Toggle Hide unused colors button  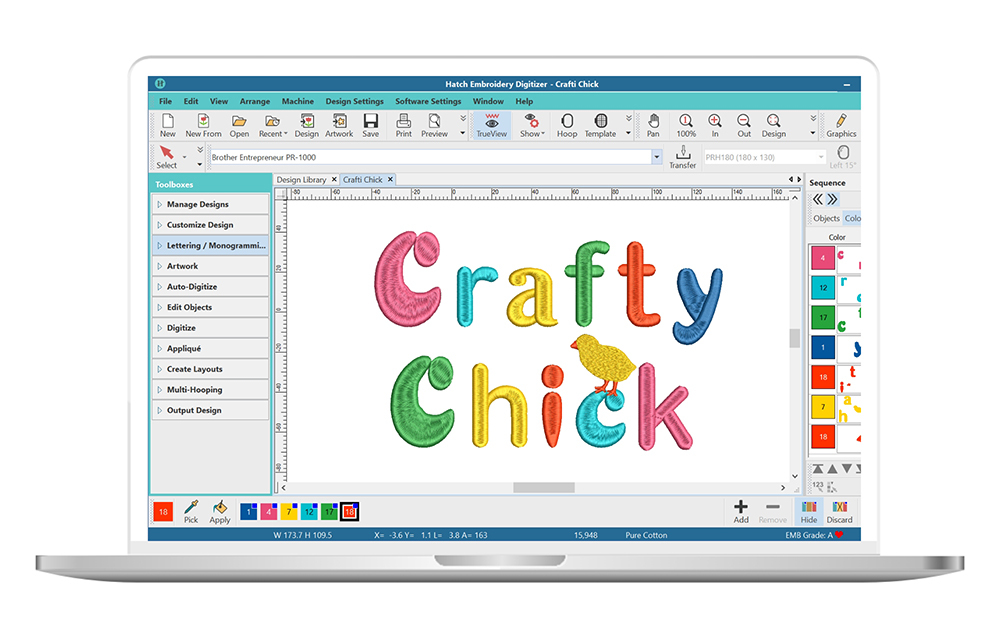[808, 511]
